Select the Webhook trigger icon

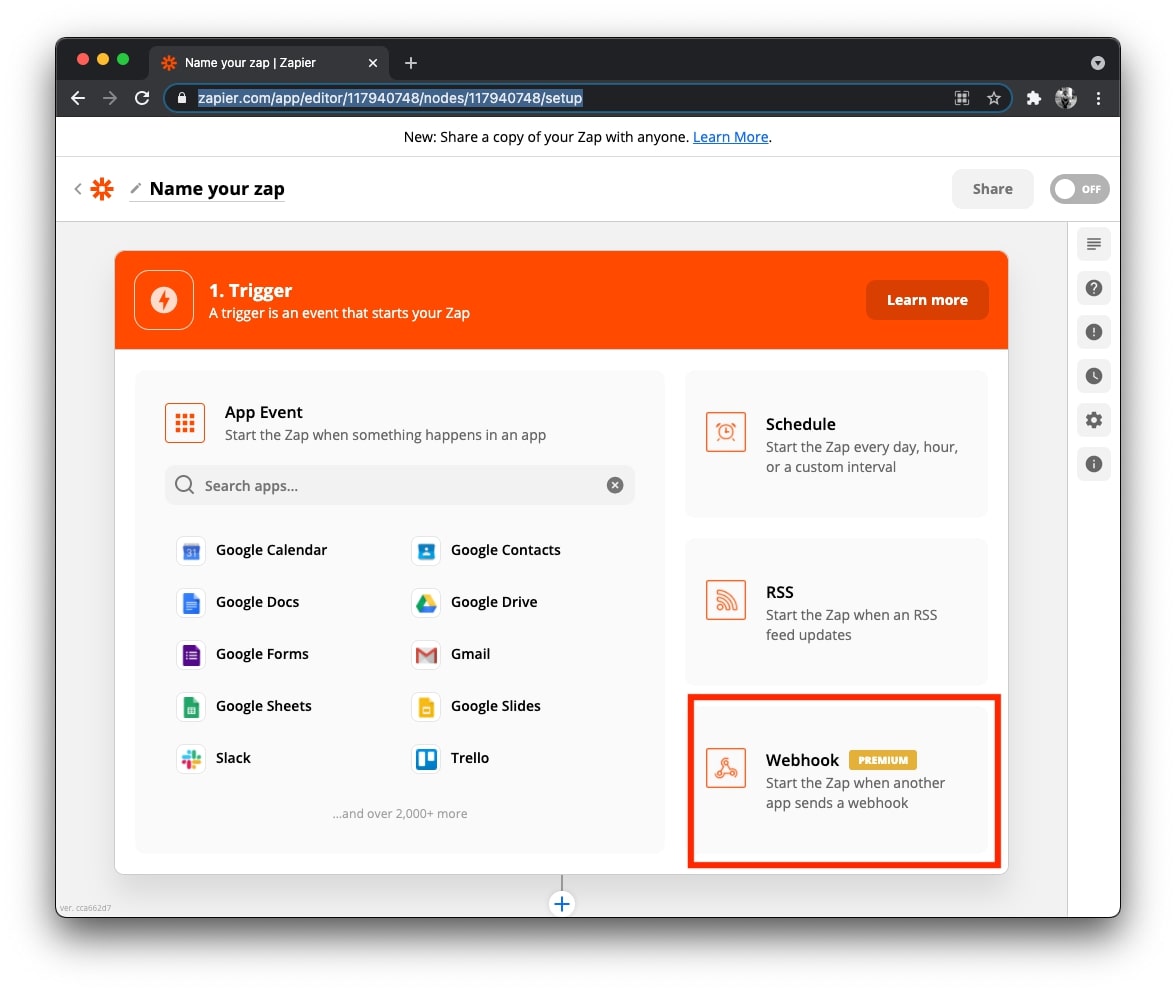pyautogui.click(x=725, y=767)
